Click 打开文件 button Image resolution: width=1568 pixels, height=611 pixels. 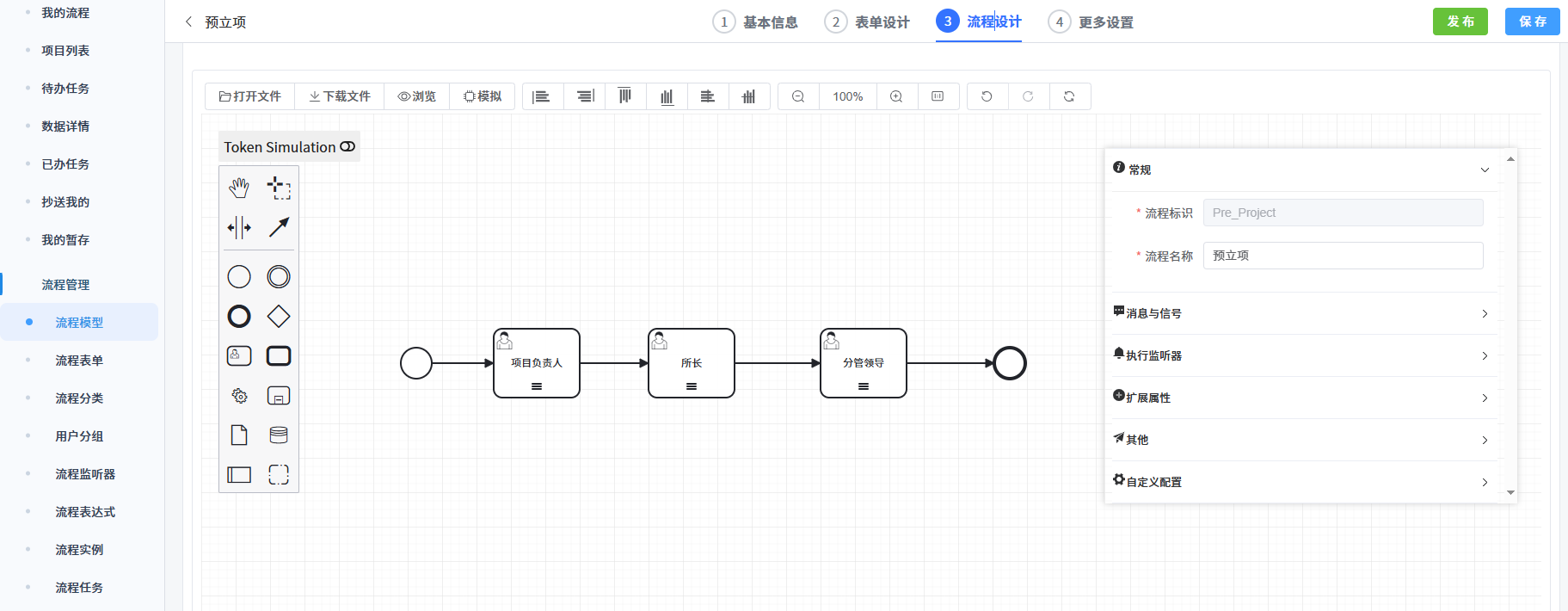(x=250, y=96)
